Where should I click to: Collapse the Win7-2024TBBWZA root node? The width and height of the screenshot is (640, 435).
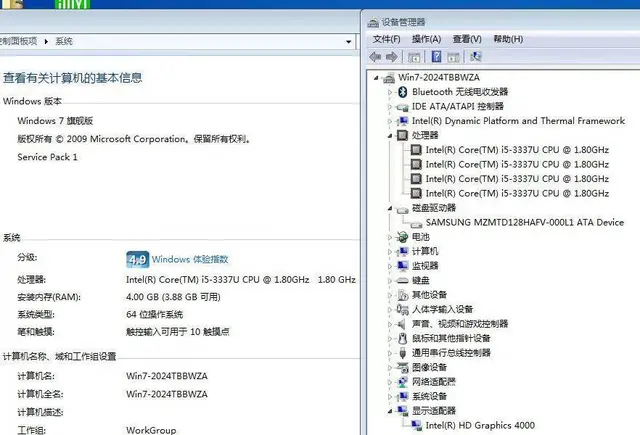pos(376,78)
